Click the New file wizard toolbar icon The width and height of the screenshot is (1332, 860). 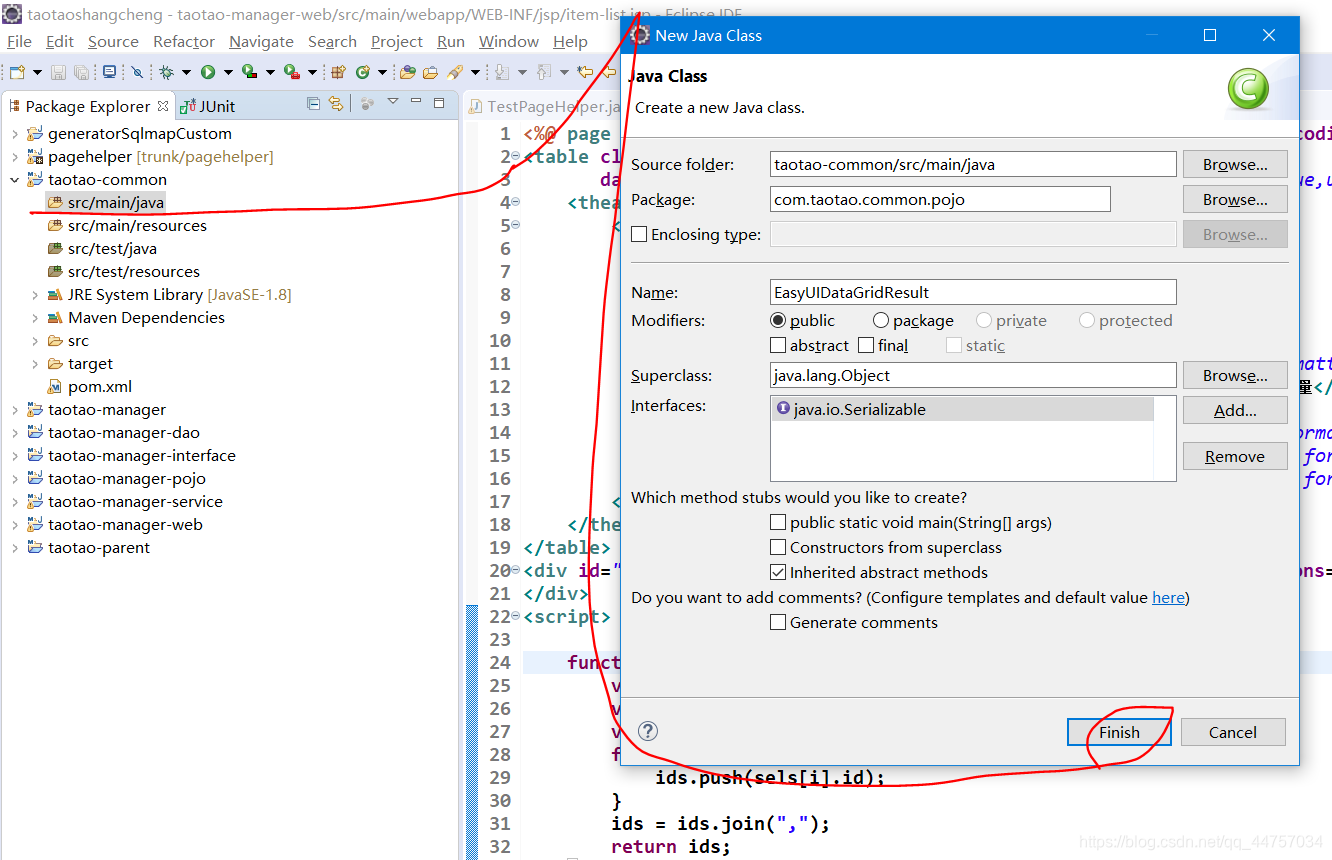tap(17, 72)
